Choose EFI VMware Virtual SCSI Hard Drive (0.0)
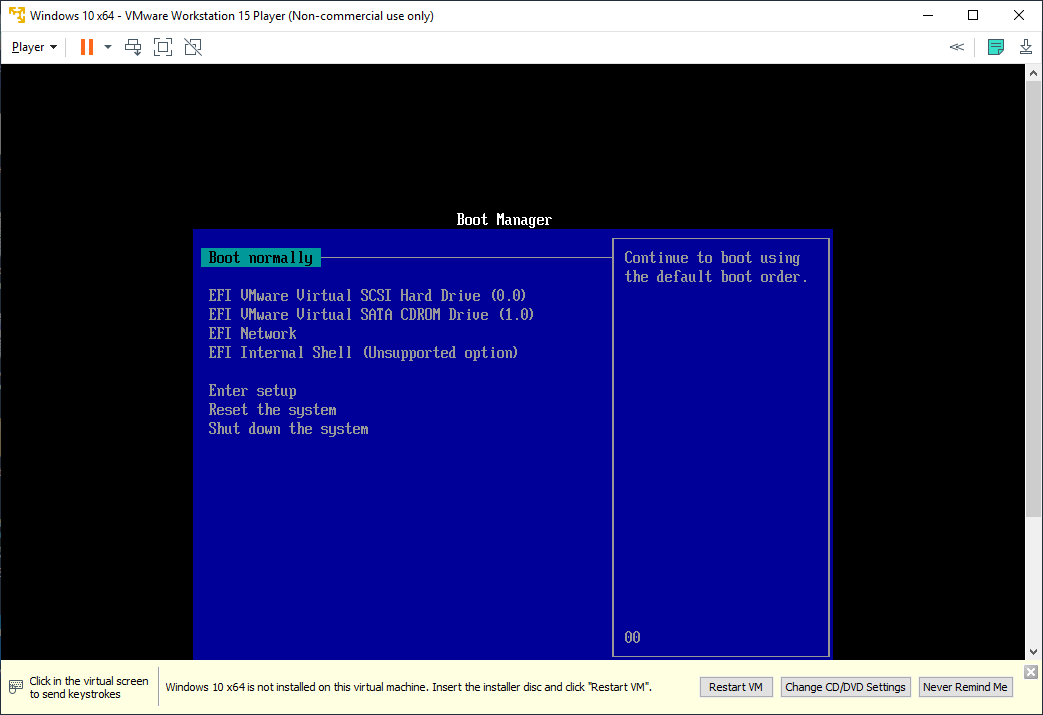The height and width of the screenshot is (715, 1043). (x=367, y=295)
